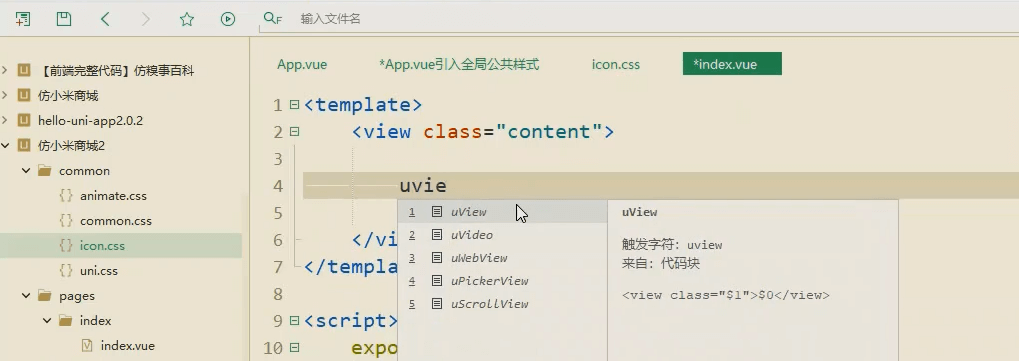Go back with the left arrow
This screenshot has height=361, width=1019.
pyautogui.click(x=105, y=19)
